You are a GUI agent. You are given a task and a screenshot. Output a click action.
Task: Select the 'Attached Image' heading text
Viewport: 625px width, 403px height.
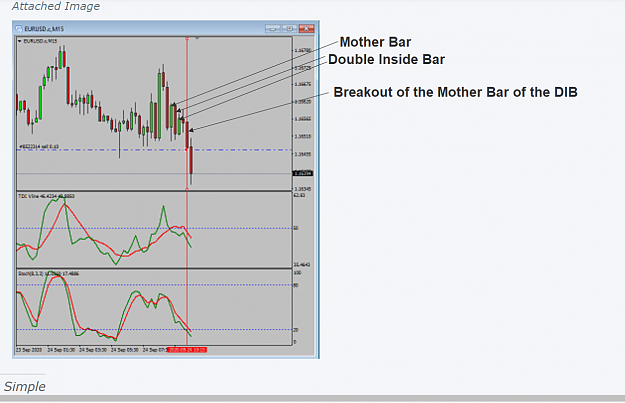56,6
